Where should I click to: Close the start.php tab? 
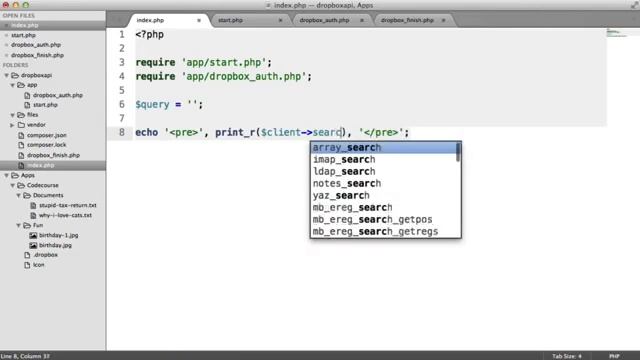pyautogui.click(x=280, y=20)
